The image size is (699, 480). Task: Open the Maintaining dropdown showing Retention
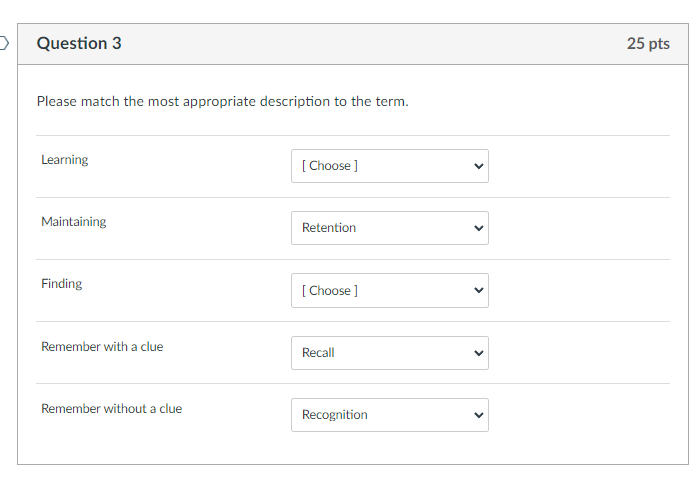pyautogui.click(x=389, y=228)
